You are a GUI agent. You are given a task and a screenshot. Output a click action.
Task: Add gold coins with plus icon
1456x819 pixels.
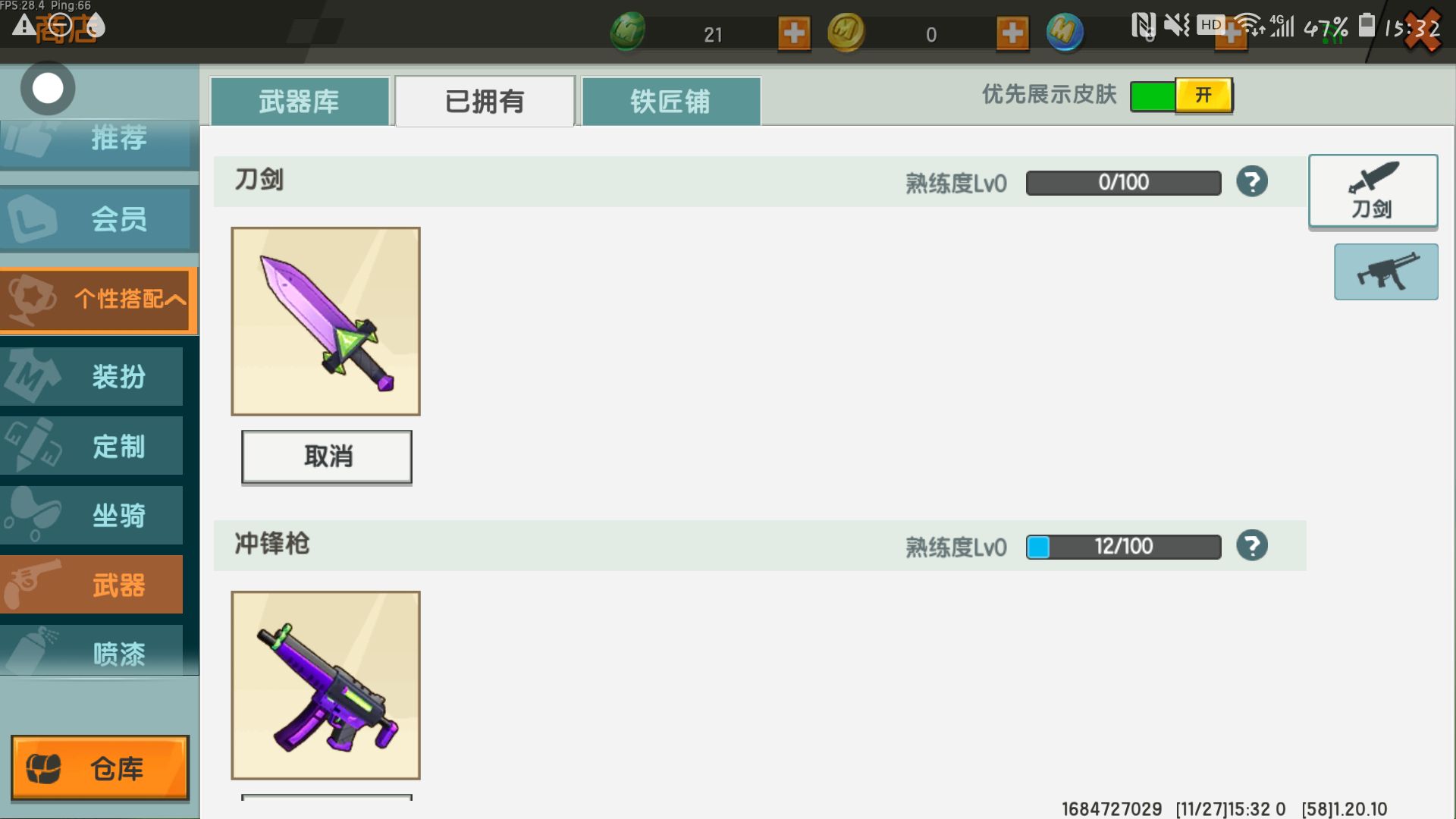point(1012,33)
